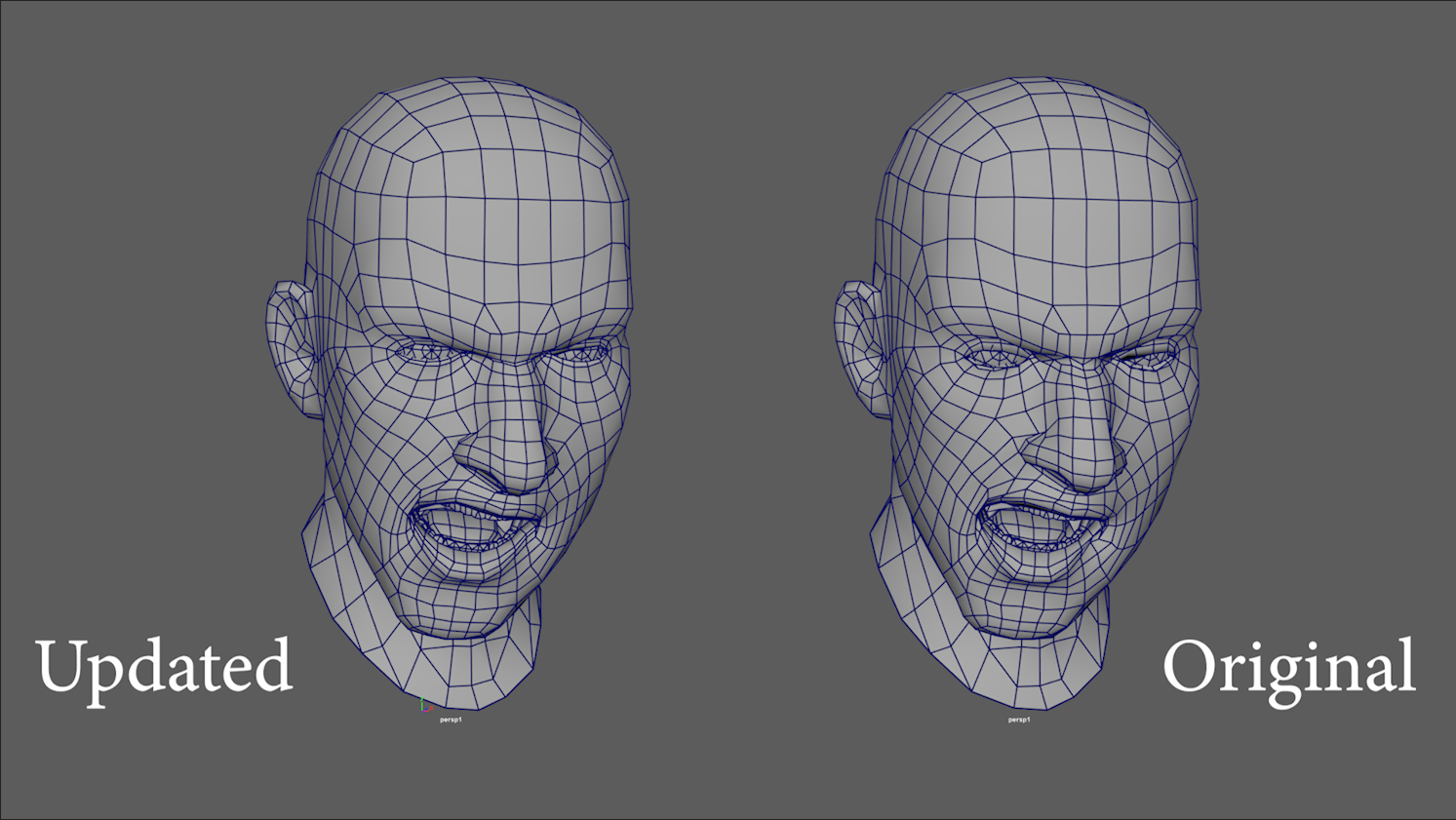
Task: Click the open mouth of the Updated head
Action: (x=475, y=527)
